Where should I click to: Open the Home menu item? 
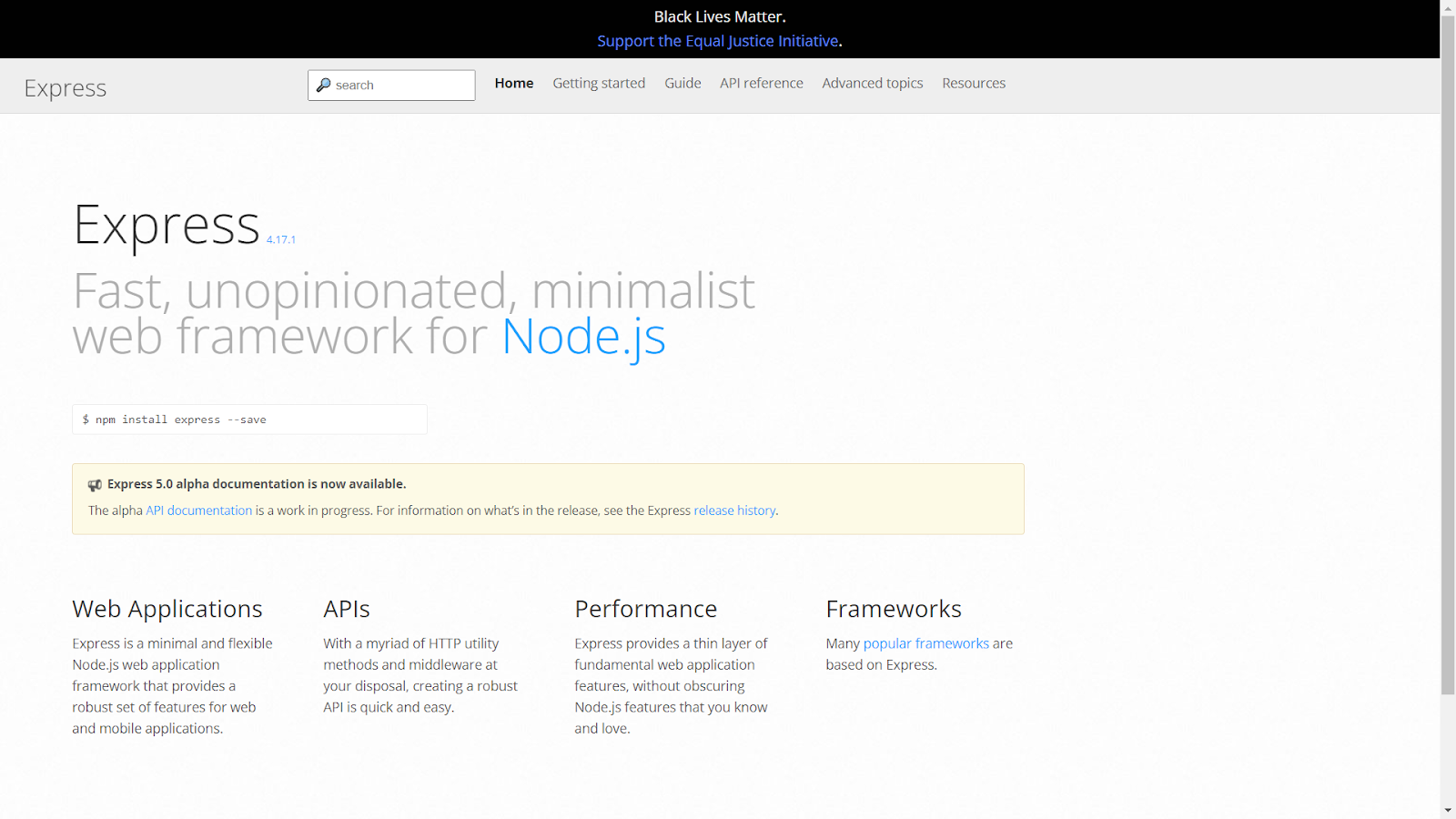[x=514, y=83]
